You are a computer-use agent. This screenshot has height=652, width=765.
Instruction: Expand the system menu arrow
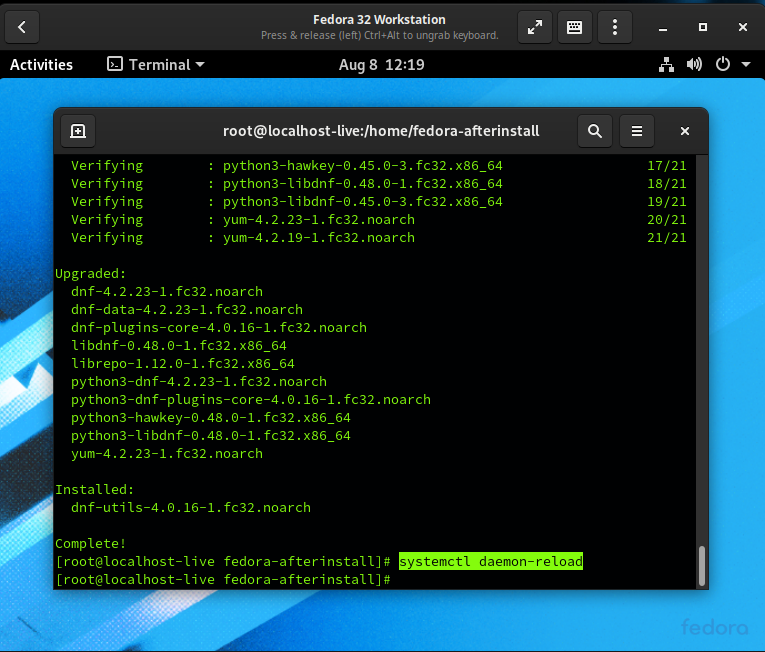pyautogui.click(x=746, y=64)
